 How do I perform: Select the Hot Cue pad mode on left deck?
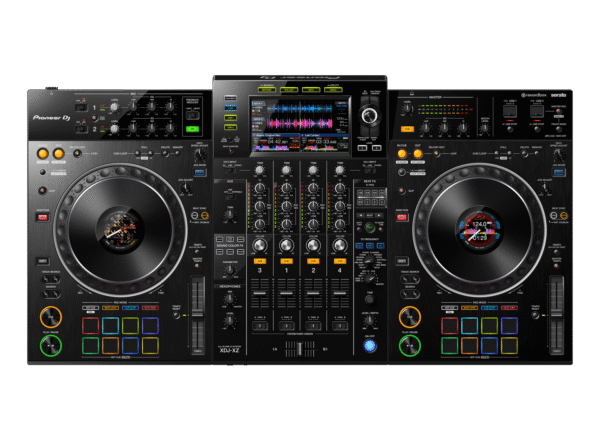(x=90, y=307)
